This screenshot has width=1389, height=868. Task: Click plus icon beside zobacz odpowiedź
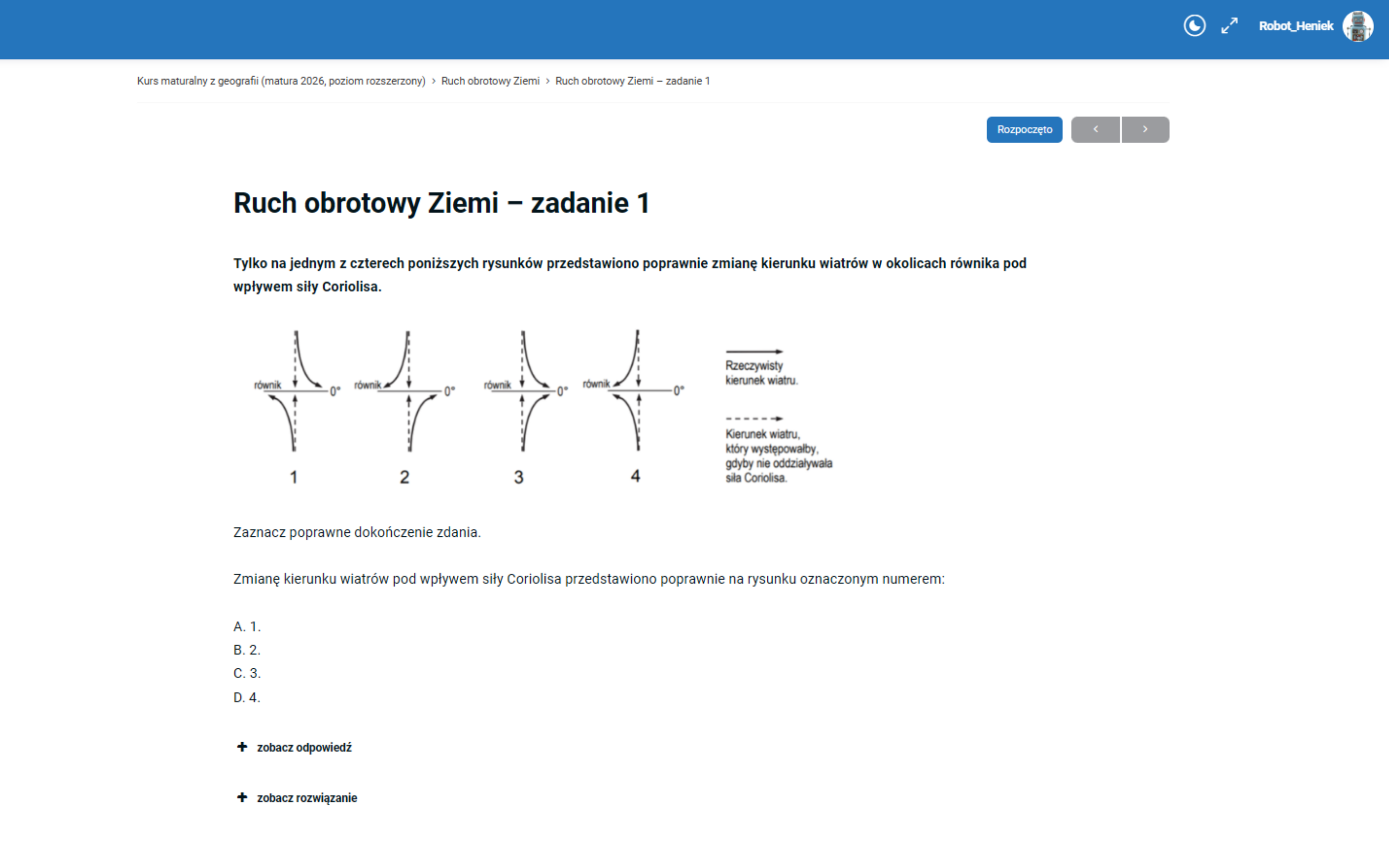pos(242,747)
